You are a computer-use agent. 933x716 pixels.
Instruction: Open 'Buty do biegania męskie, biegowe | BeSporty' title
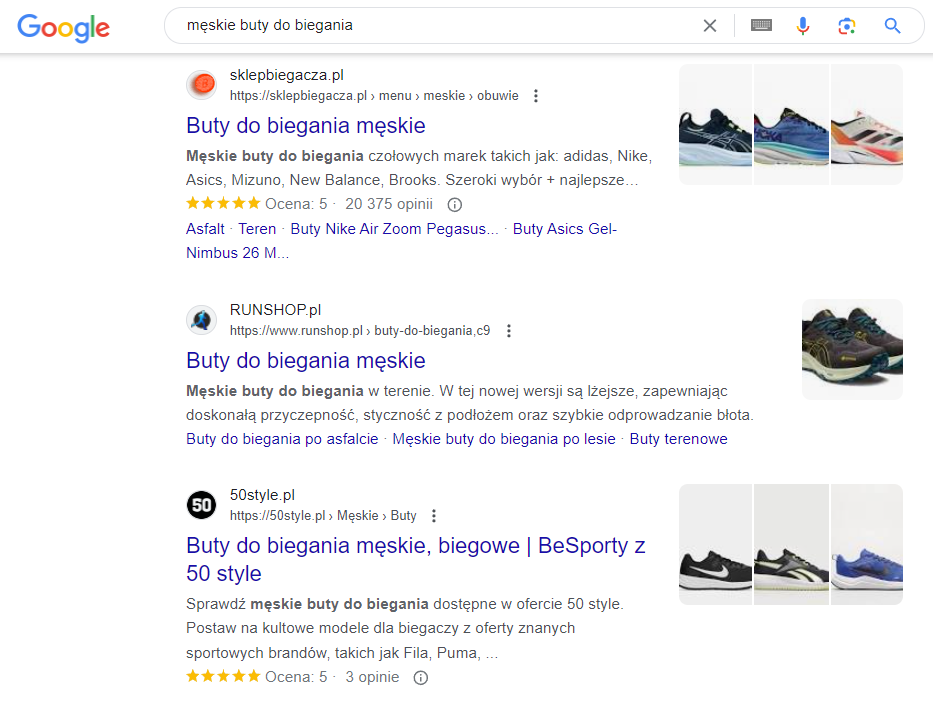coord(415,559)
